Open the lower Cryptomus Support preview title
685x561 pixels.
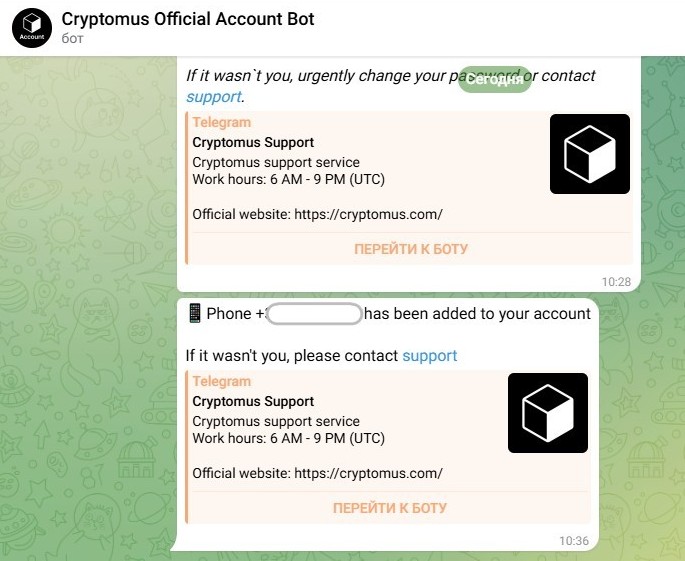[253, 402]
